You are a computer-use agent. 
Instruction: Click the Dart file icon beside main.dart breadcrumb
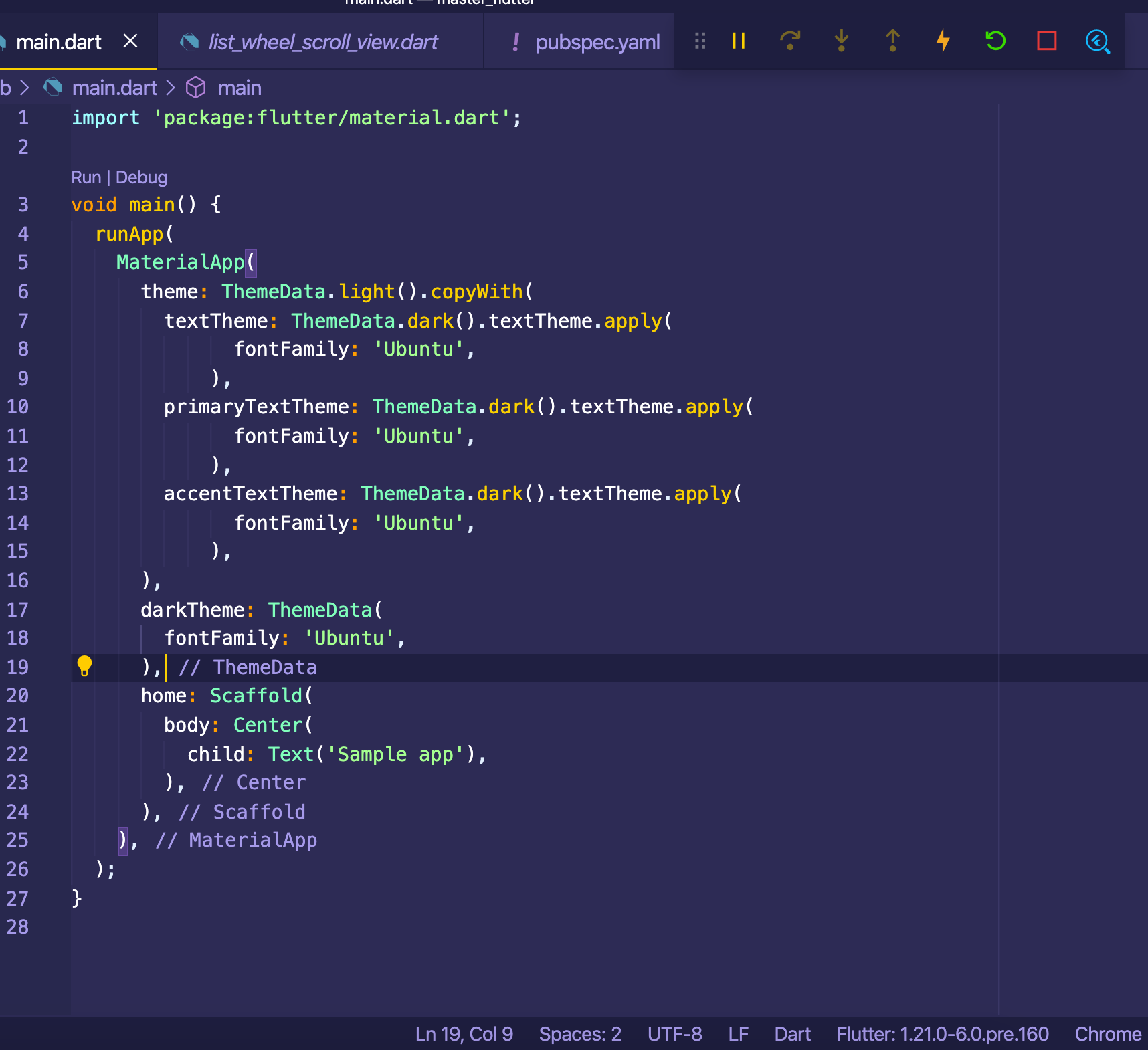point(52,87)
